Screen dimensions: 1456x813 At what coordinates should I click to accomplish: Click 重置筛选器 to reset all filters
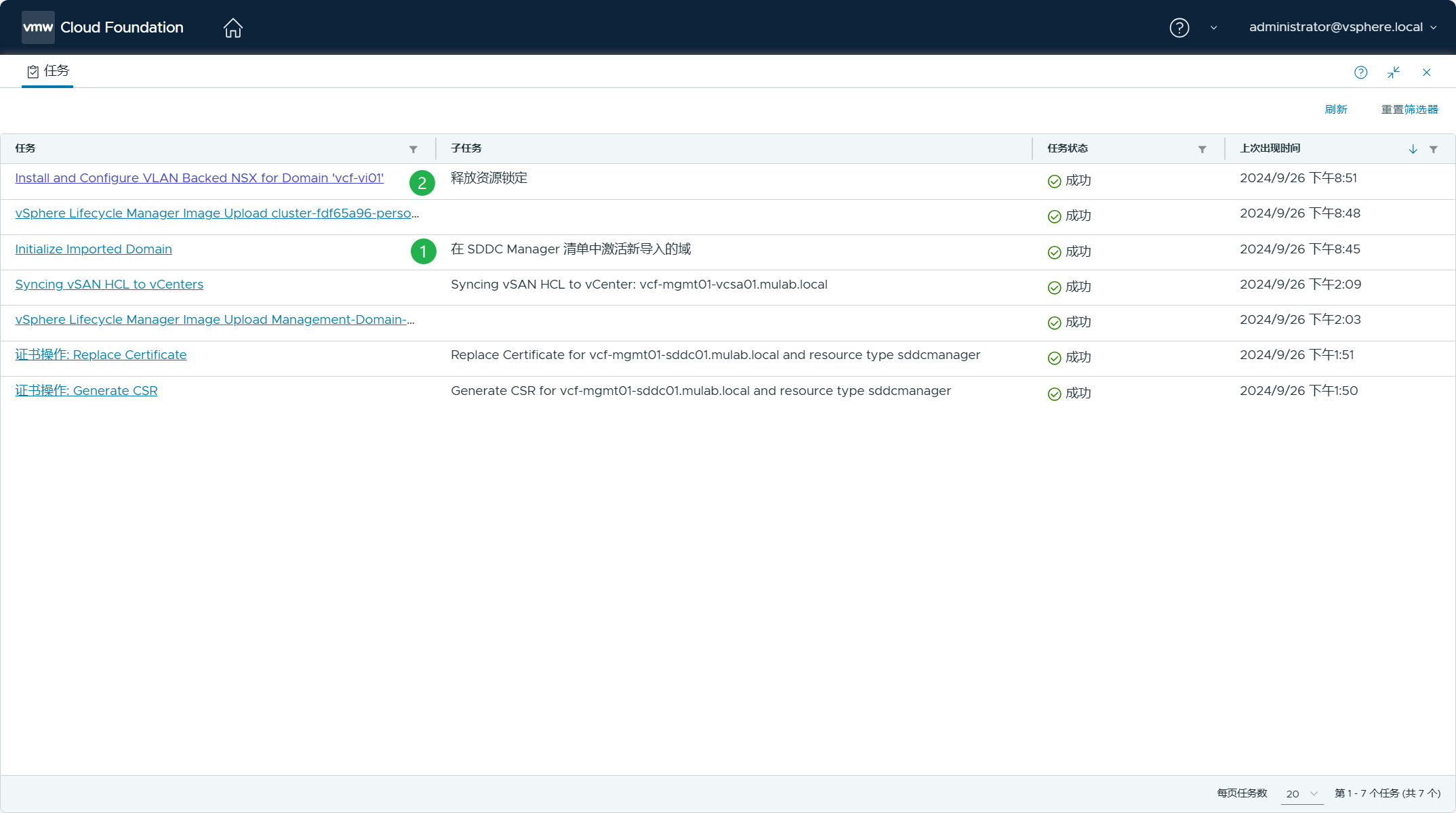tap(1410, 109)
